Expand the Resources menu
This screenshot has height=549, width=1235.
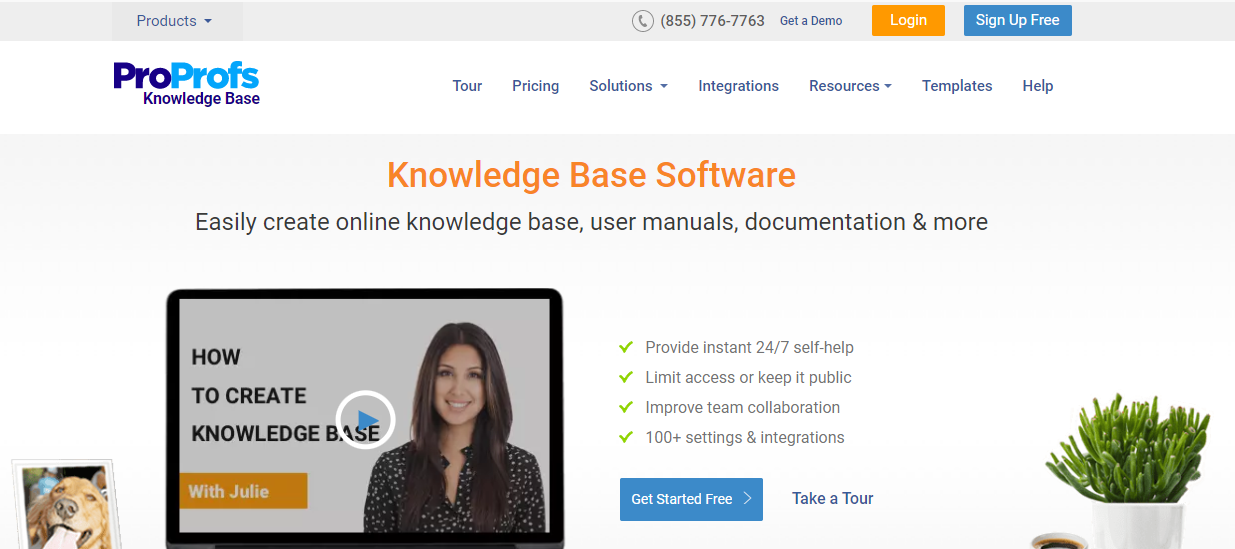pyautogui.click(x=850, y=86)
